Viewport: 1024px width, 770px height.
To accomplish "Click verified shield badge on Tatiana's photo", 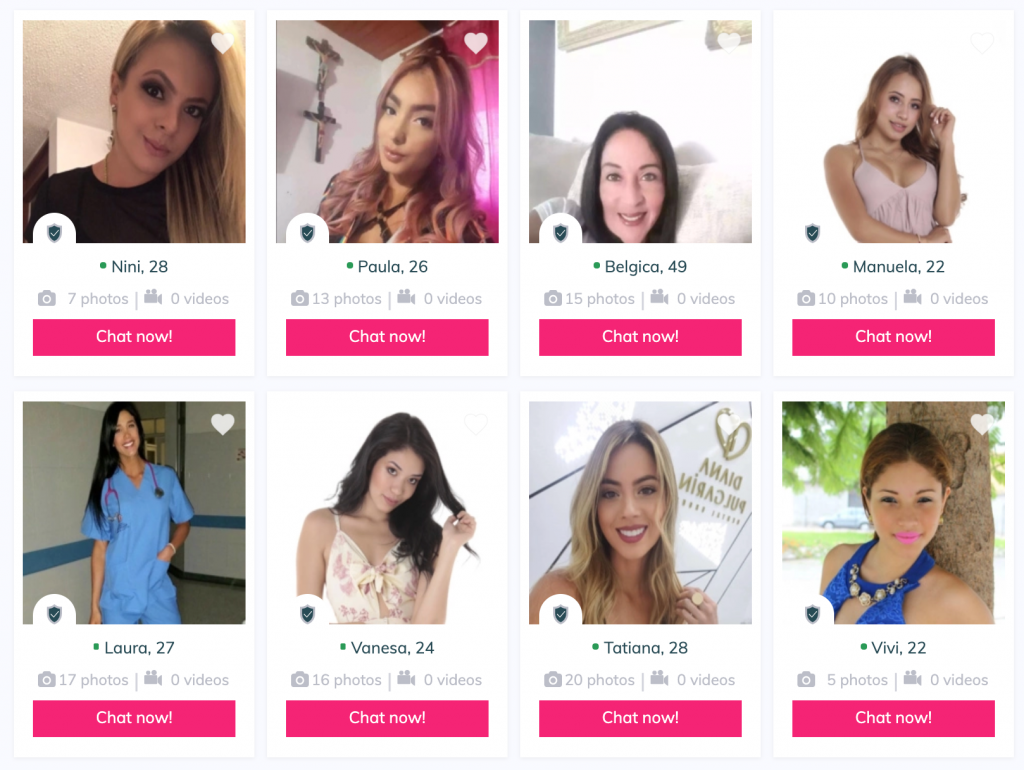I will [560, 614].
